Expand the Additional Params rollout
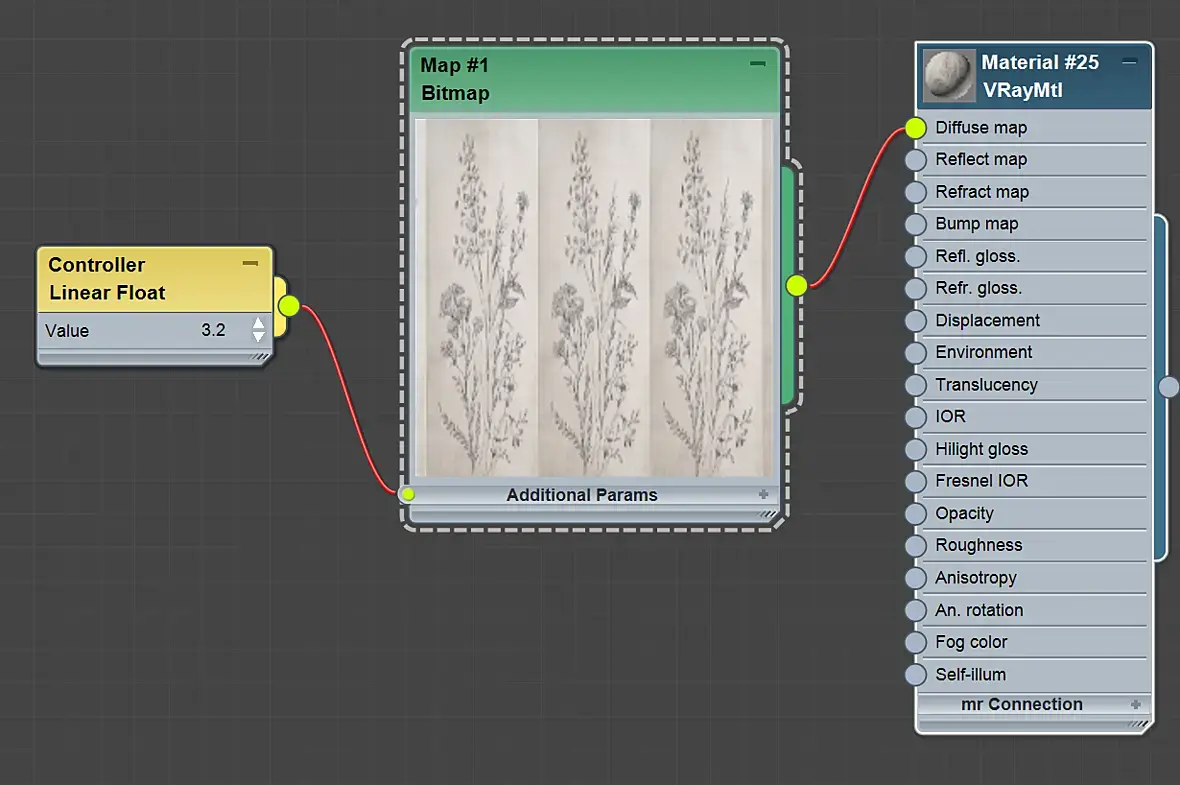Screen dimensions: 1180x785 (763, 494)
